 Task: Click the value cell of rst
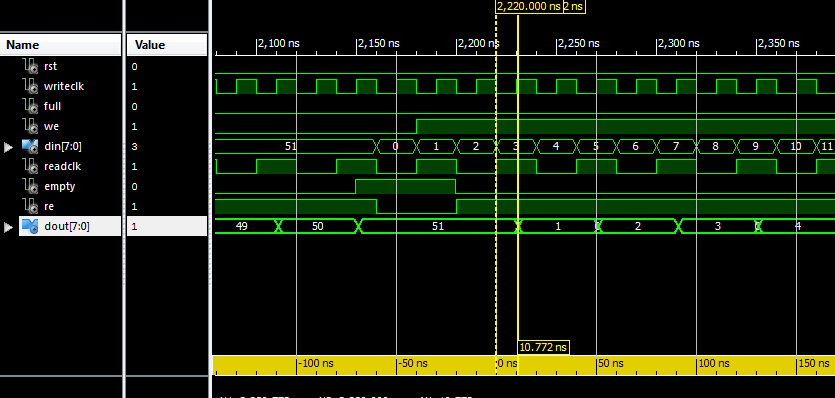167,67
